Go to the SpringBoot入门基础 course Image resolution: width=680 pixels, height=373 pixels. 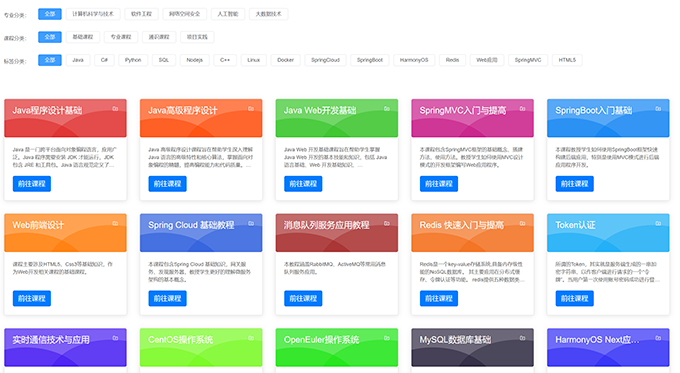(575, 184)
